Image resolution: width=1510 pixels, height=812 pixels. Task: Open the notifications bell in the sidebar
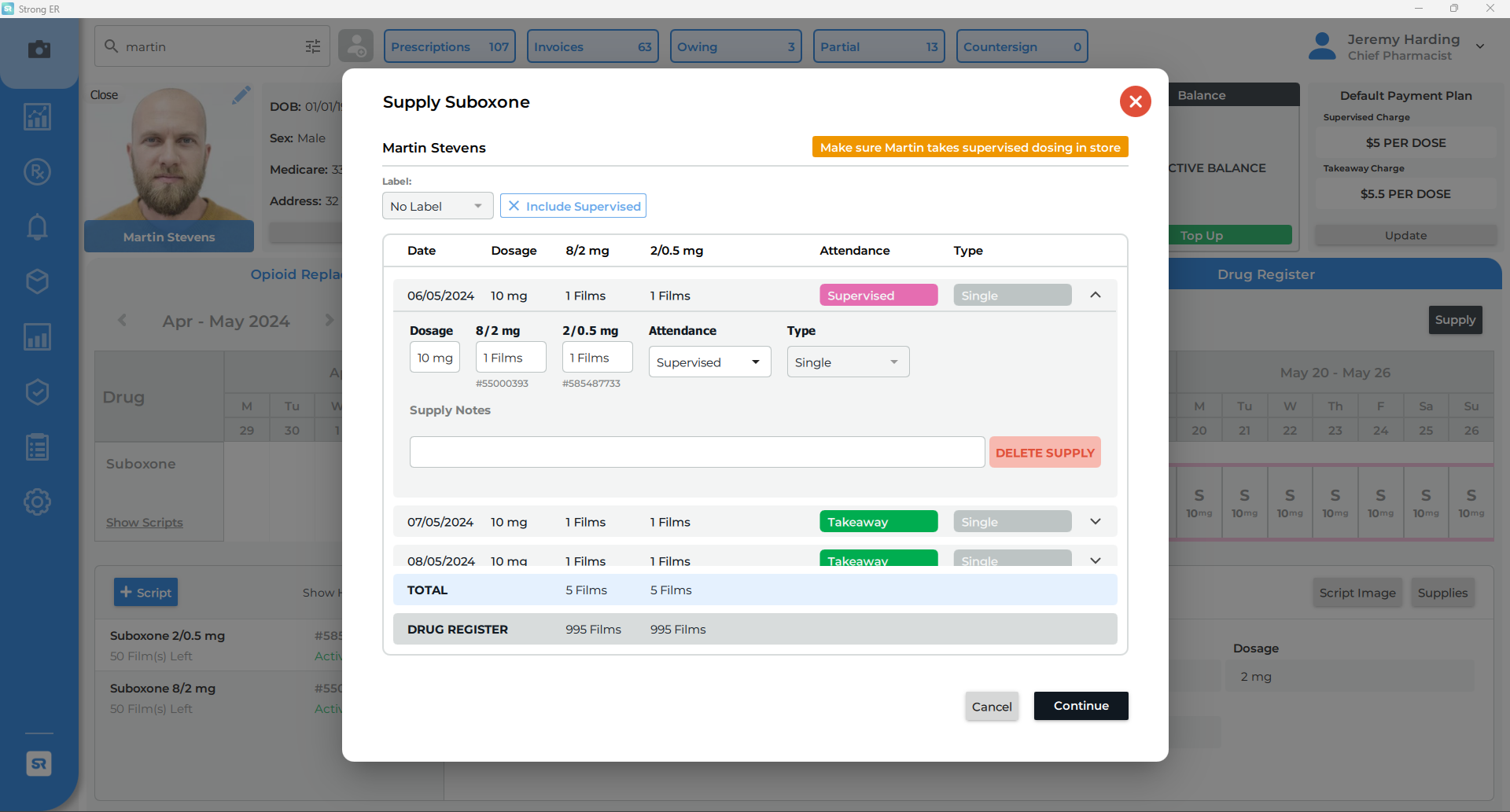(x=37, y=226)
